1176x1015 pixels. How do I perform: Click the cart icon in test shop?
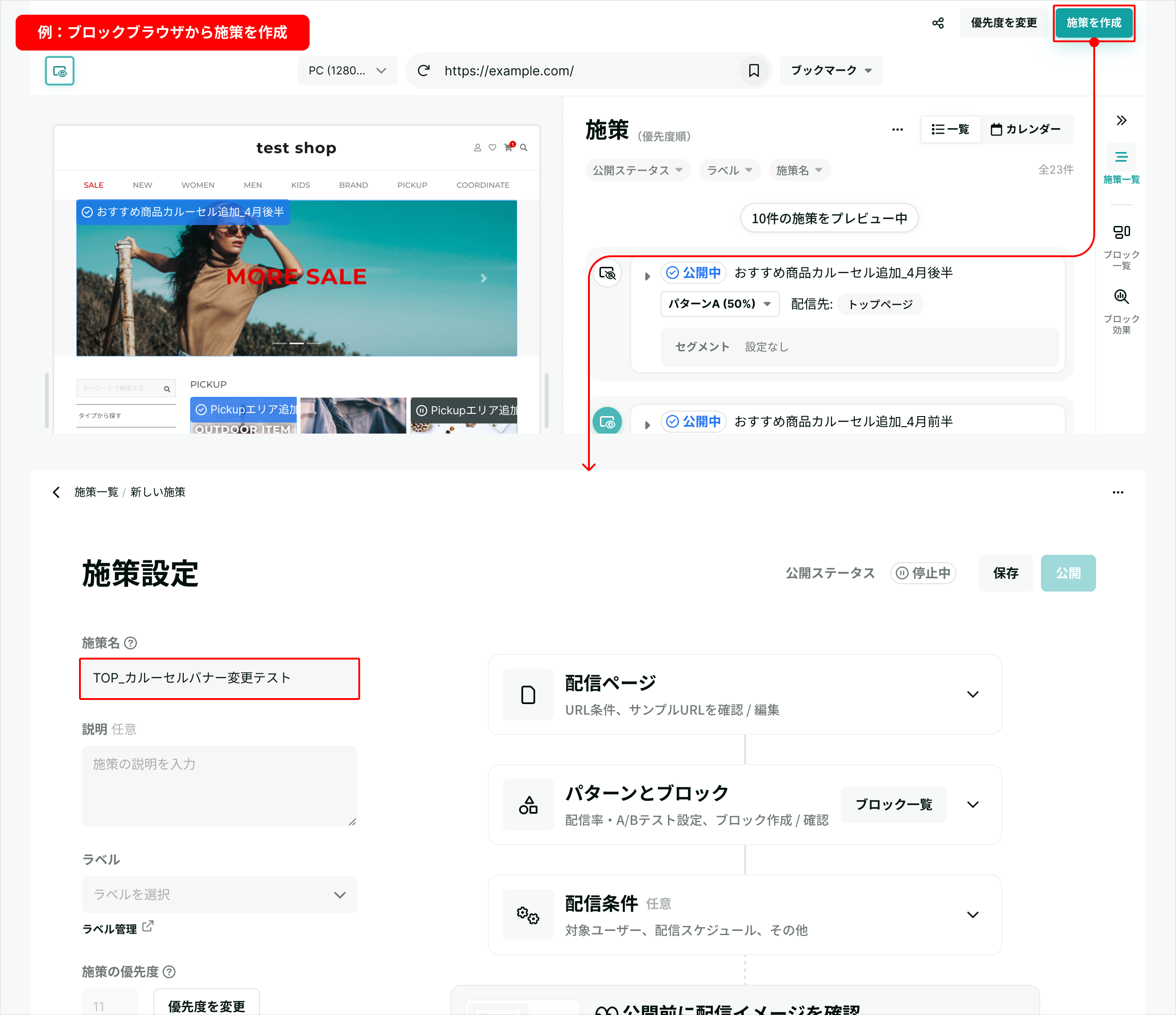508,147
